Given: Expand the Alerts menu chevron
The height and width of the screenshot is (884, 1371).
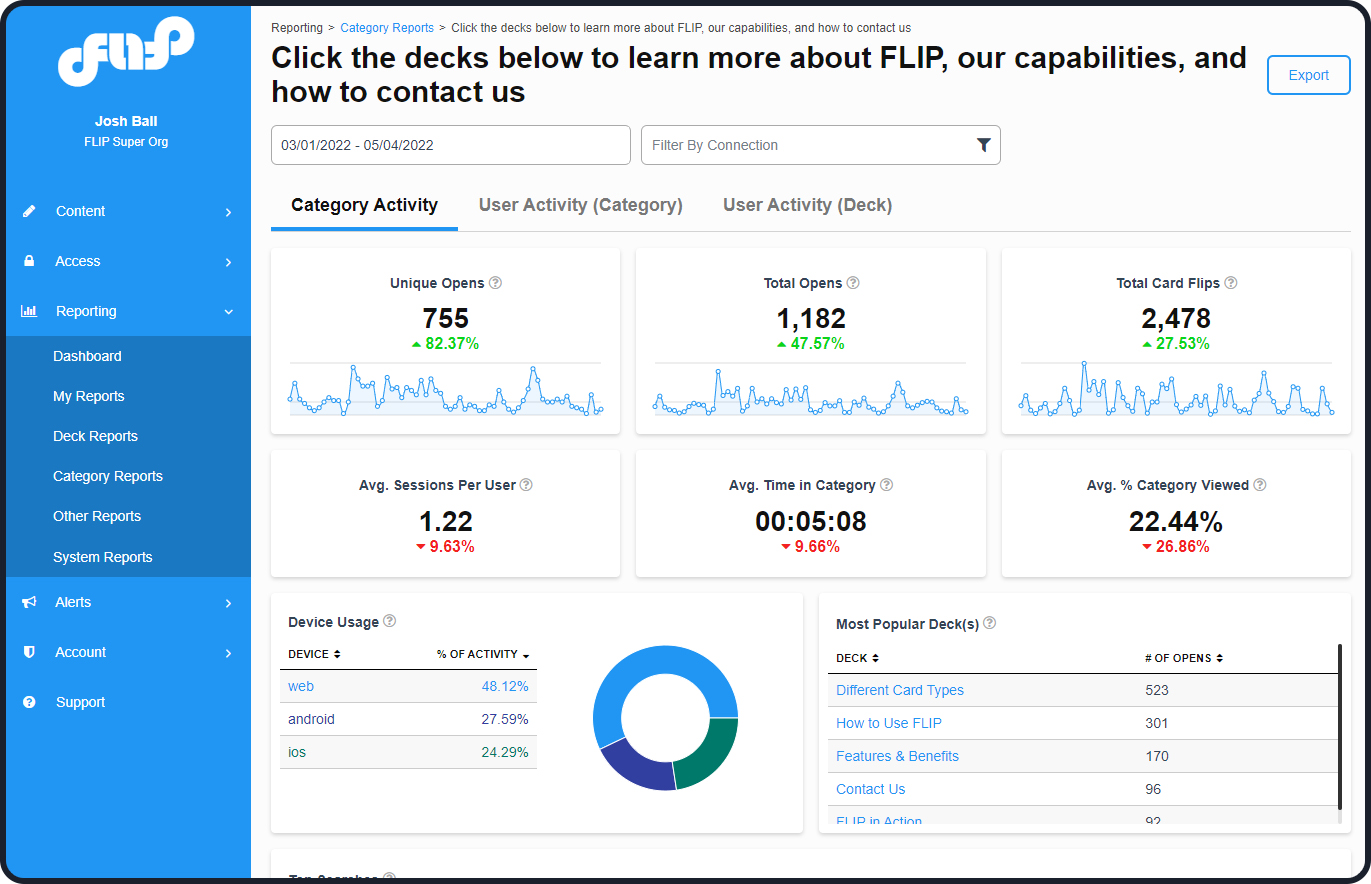Looking at the screenshot, I should pyautogui.click(x=228, y=603).
